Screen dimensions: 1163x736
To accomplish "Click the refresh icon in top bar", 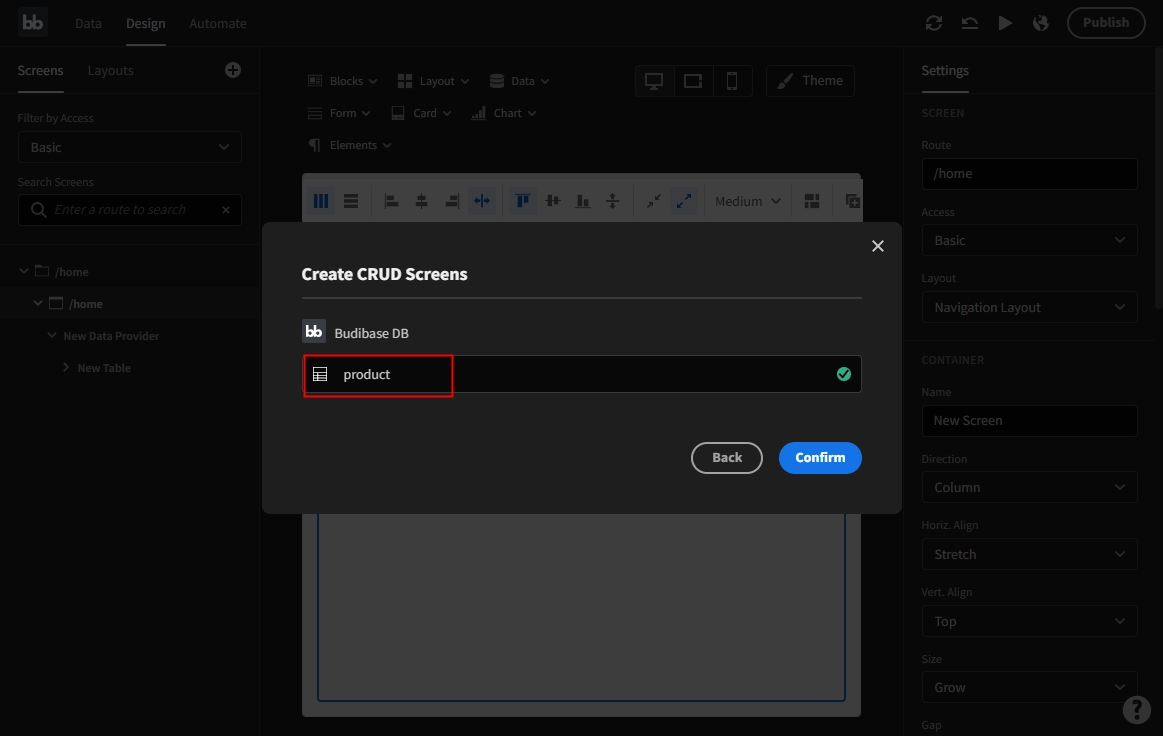I will 934,23.
